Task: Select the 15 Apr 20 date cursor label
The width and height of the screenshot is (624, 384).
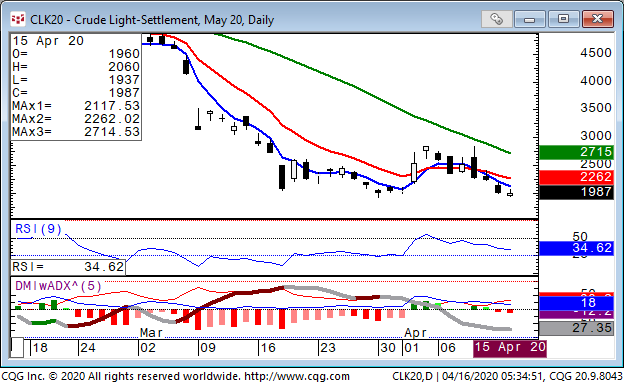Action: pyautogui.click(x=510, y=348)
